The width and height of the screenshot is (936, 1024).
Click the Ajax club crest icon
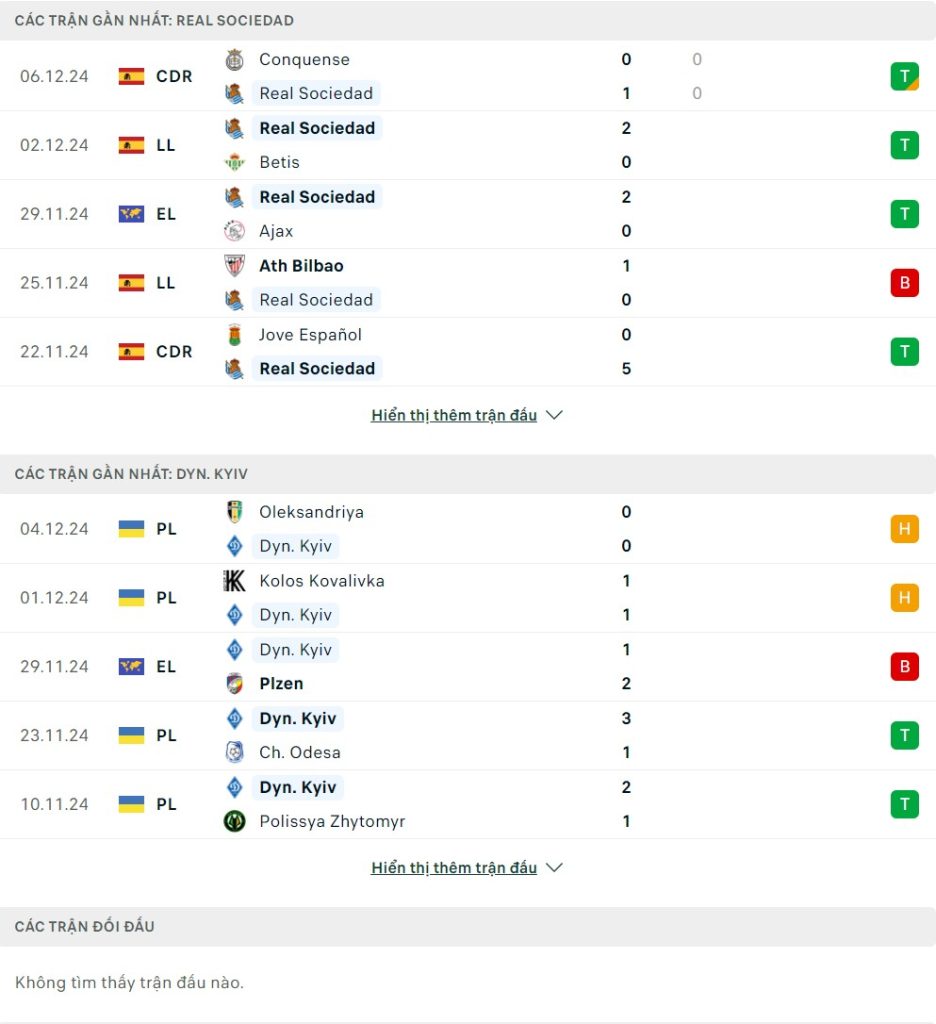point(235,231)
